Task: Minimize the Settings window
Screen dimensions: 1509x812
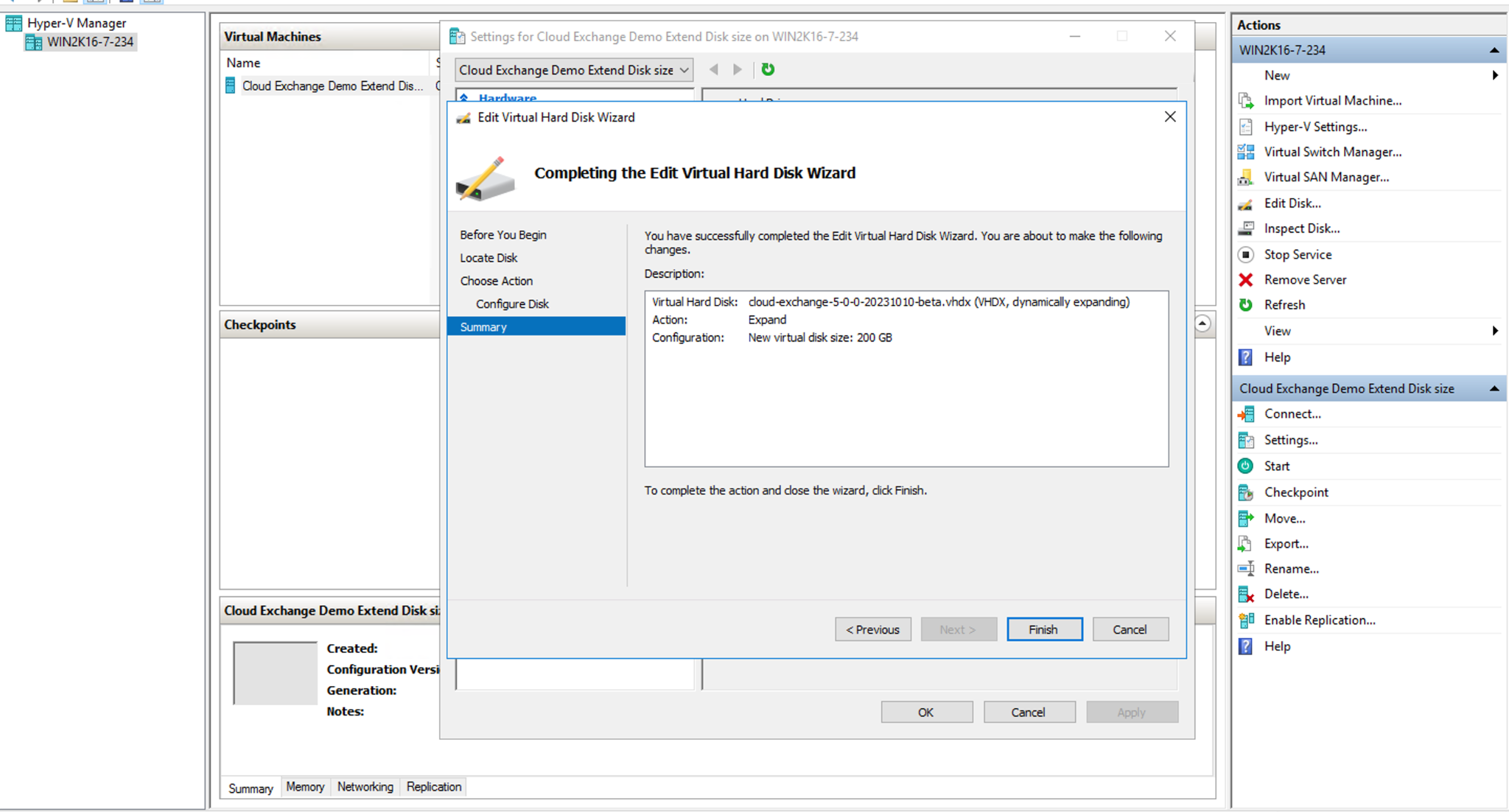Action: click(1075, 36)
